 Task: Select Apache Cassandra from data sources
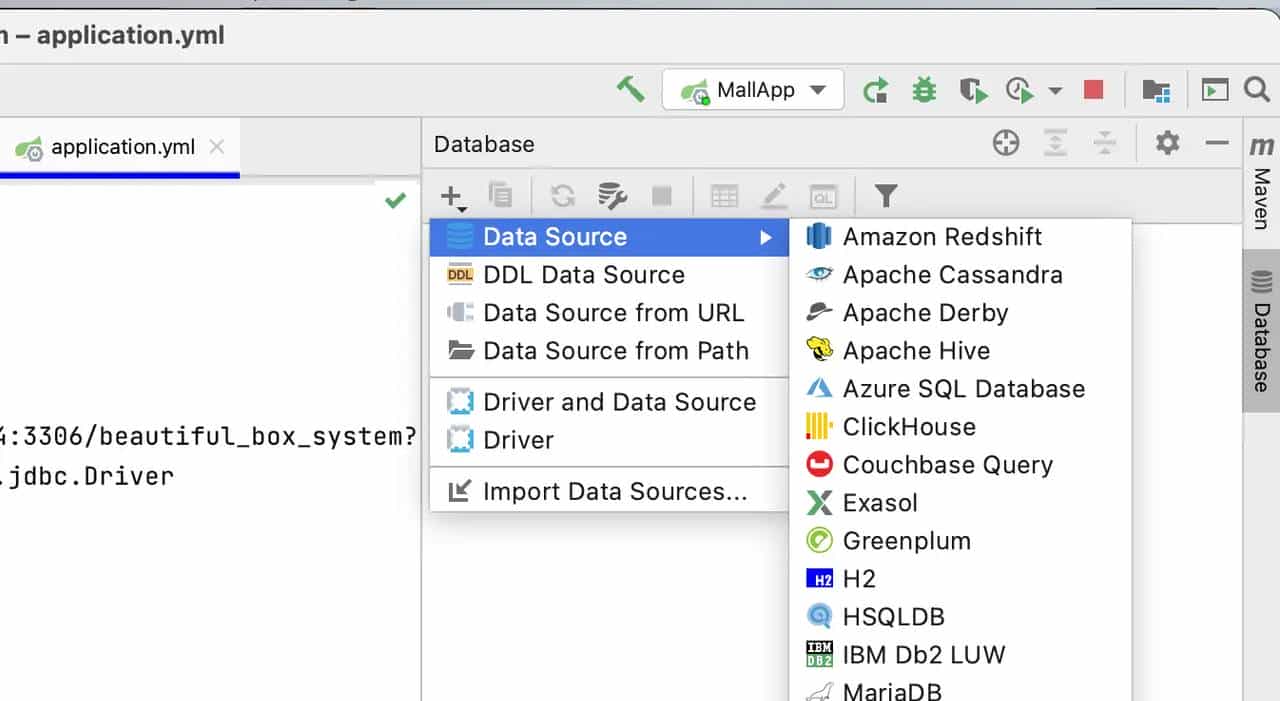[952, 275]
